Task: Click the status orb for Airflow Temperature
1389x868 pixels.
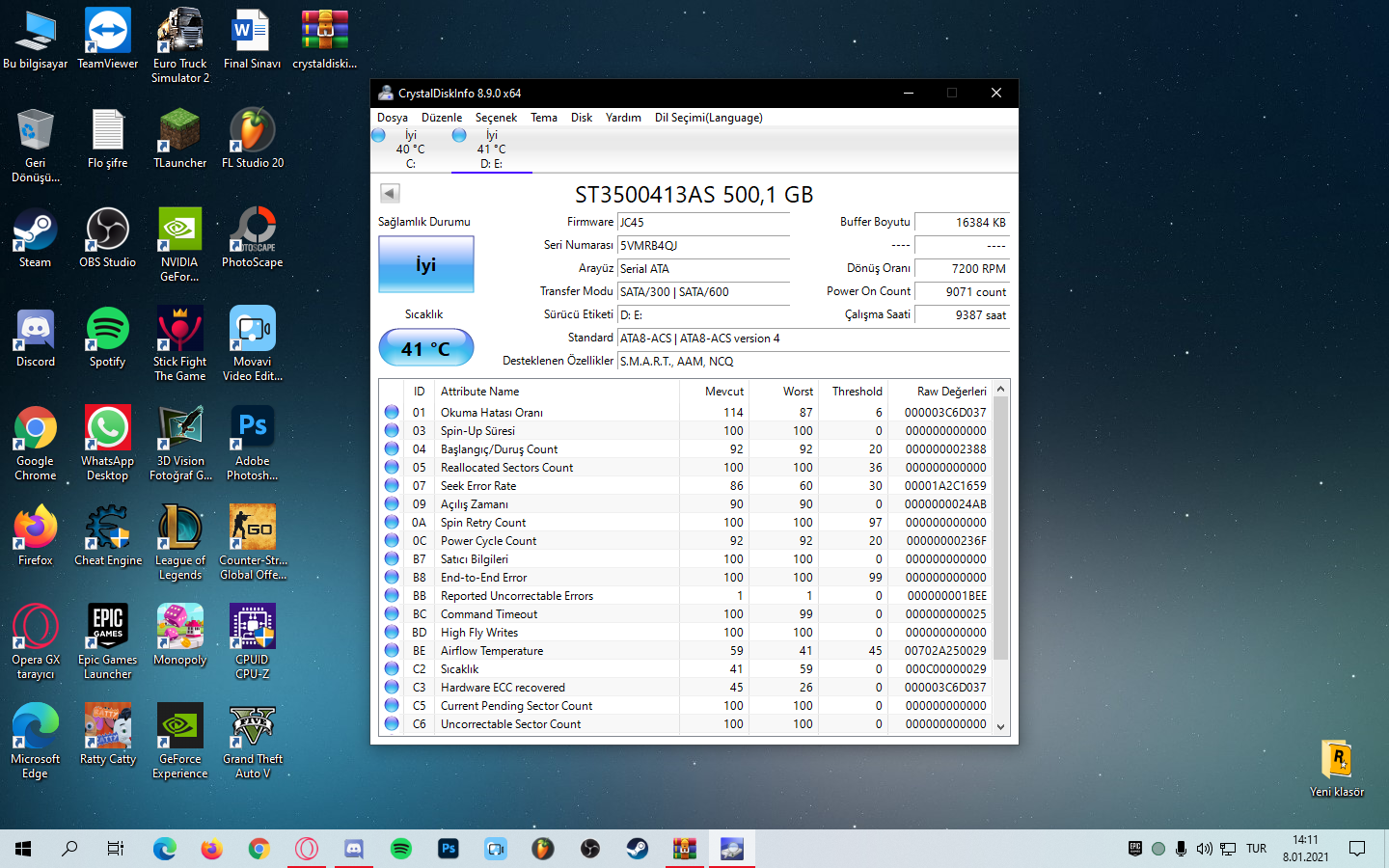Action: coord(392,650)
